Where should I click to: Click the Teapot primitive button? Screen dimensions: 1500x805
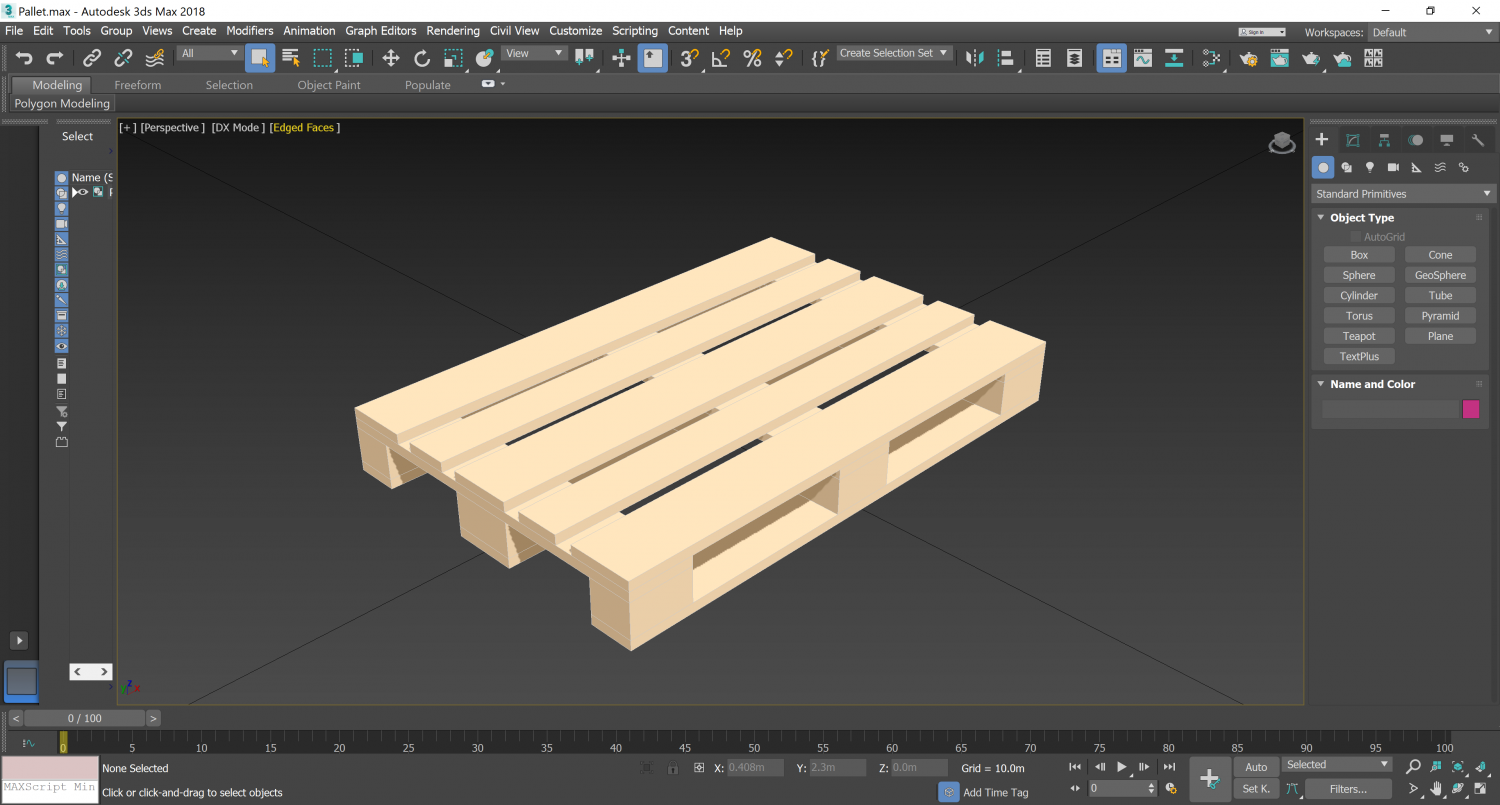pos(1358,335)
